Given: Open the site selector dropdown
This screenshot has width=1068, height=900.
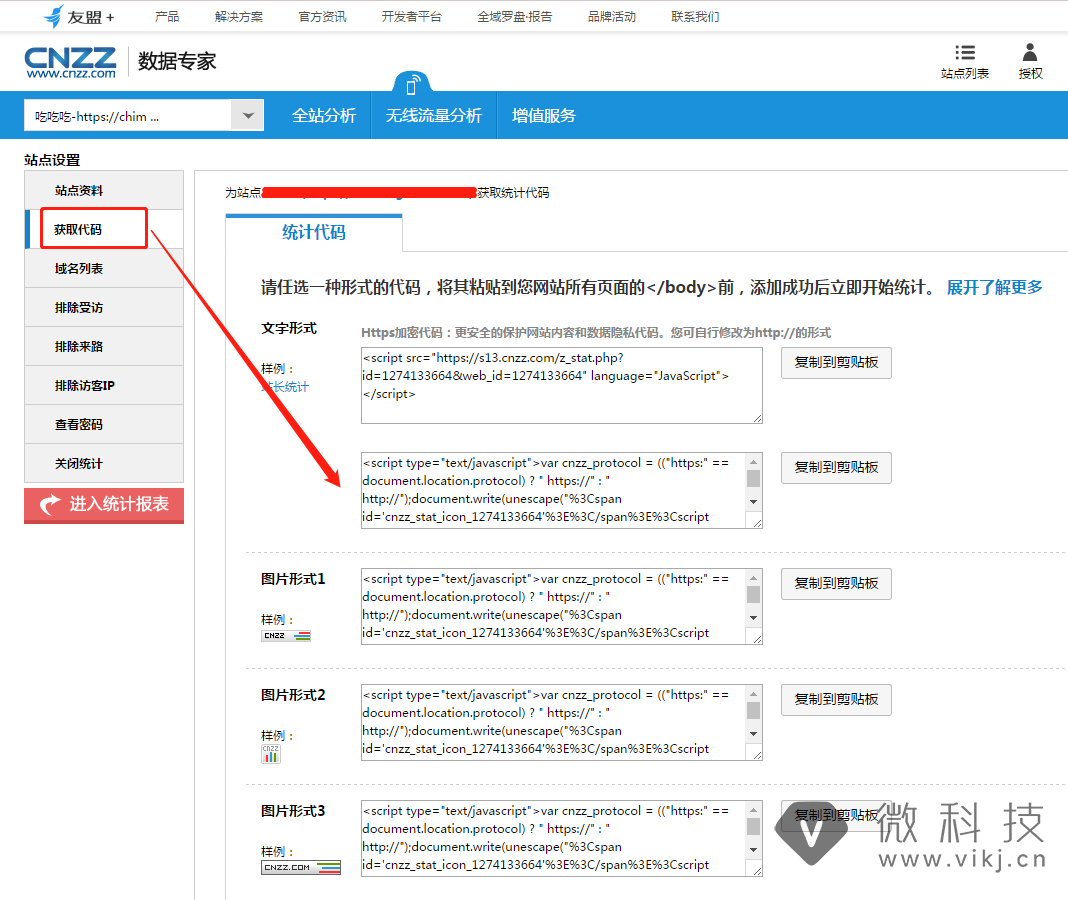Looking at the screenshot, I should point(247,116).
